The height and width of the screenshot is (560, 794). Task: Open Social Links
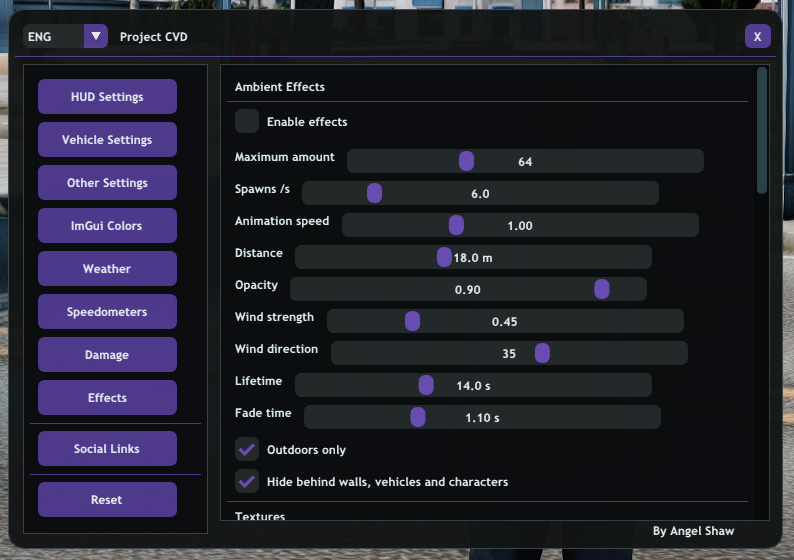pos(107,449)
